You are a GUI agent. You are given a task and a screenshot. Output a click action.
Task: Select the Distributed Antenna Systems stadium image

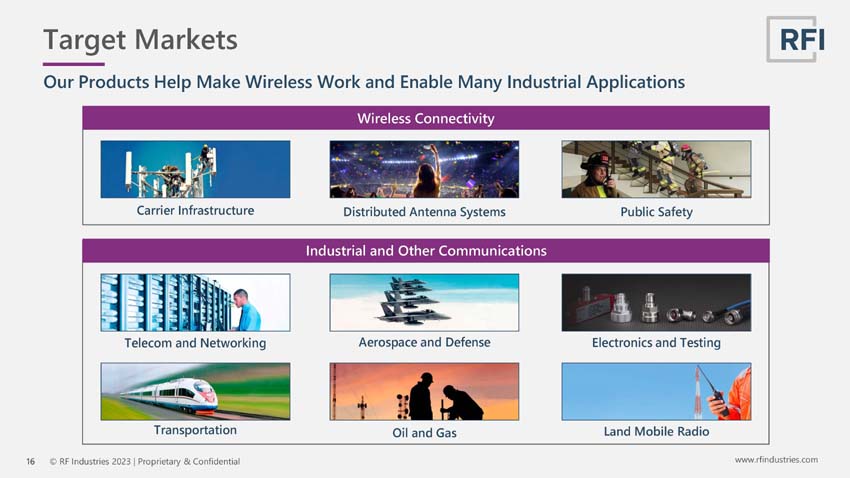tap(424, 169)
